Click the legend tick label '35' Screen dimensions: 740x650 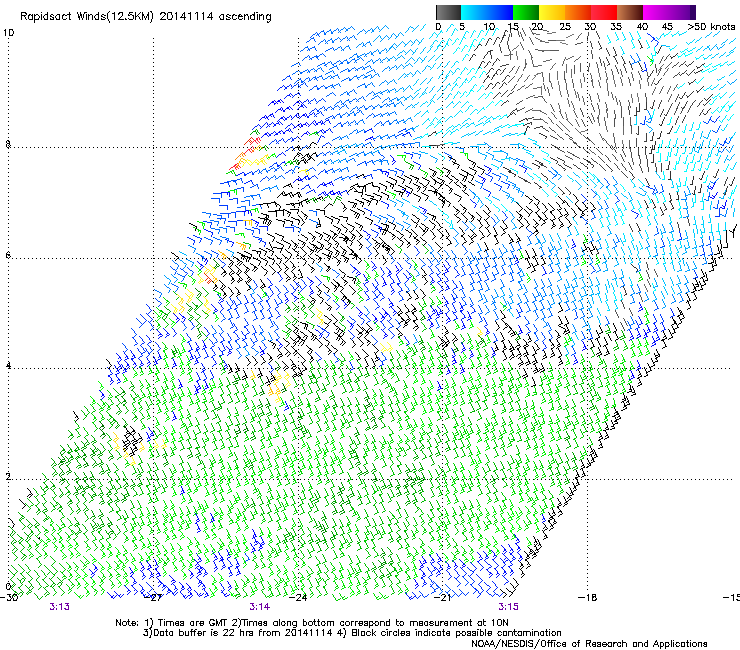616,26
